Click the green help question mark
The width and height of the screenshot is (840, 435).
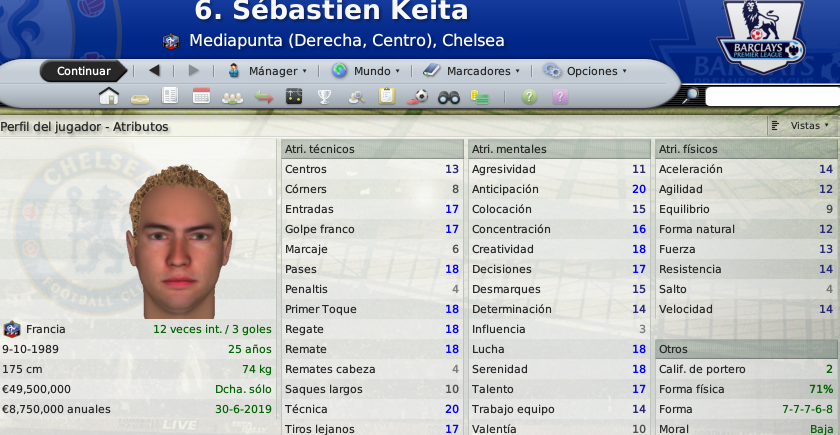[529, 97]
